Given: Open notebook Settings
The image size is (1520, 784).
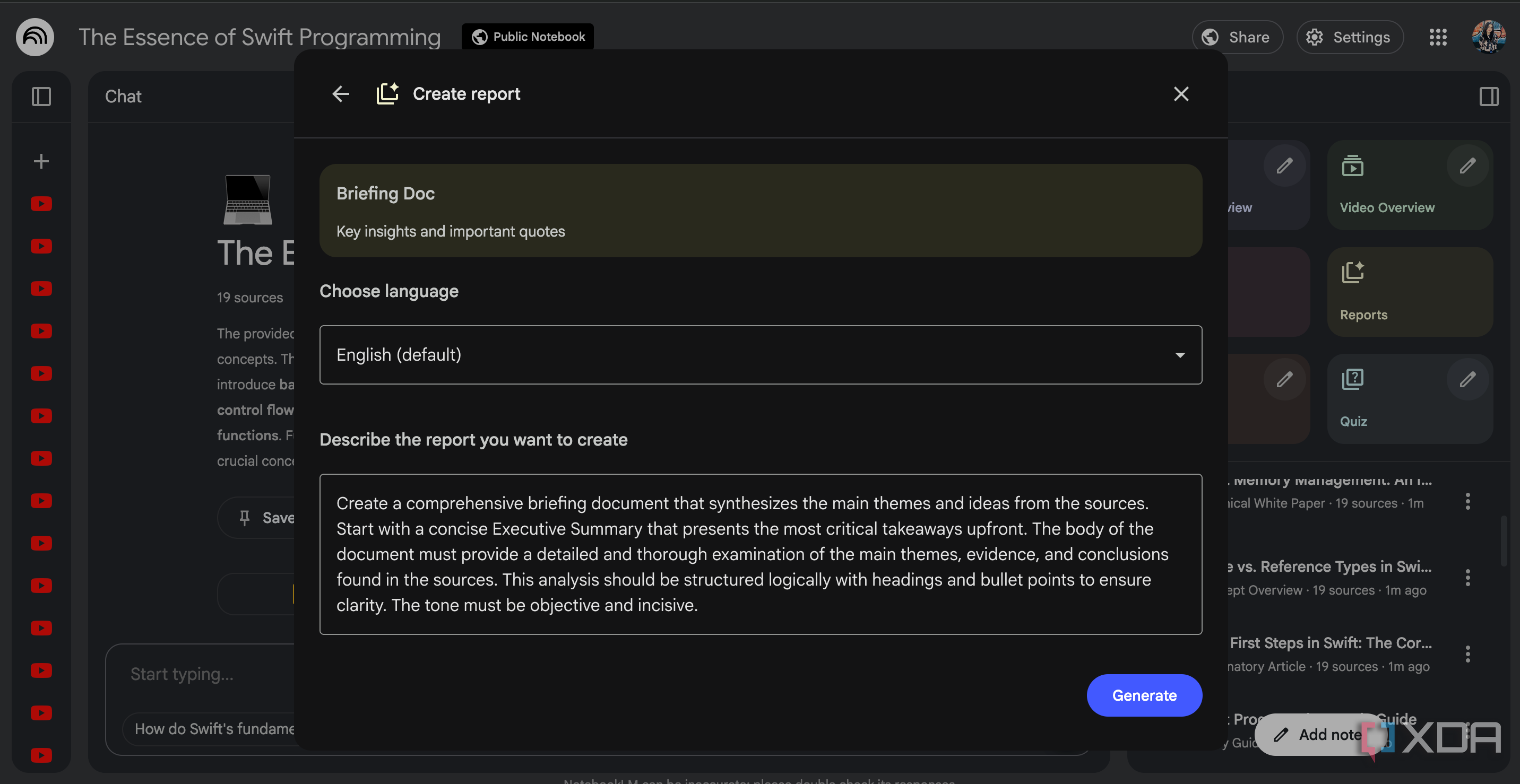Looking at the screenshot, I should pos(1350,37).
